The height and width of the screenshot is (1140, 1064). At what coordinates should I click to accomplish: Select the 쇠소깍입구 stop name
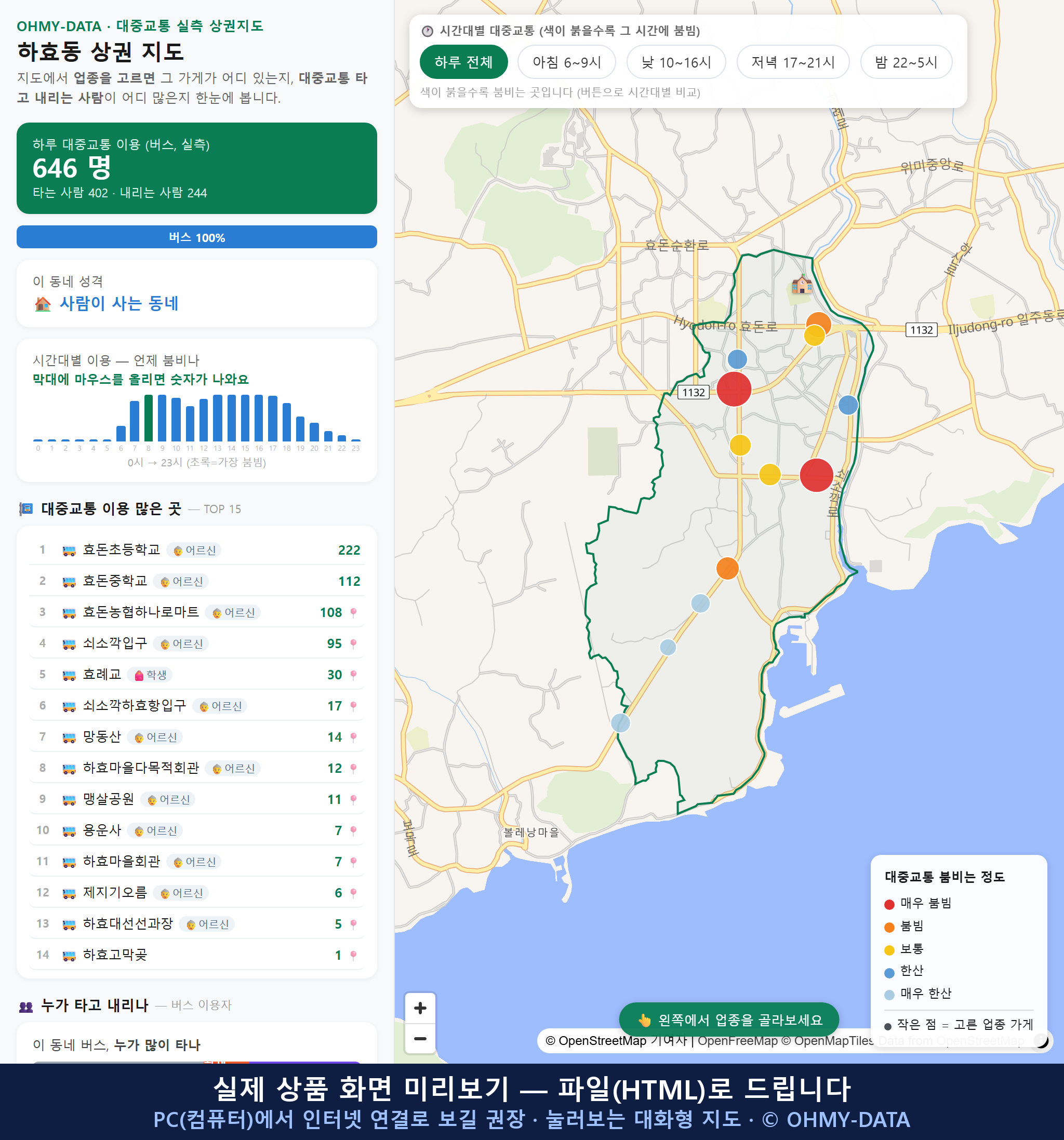click(115, 643)
